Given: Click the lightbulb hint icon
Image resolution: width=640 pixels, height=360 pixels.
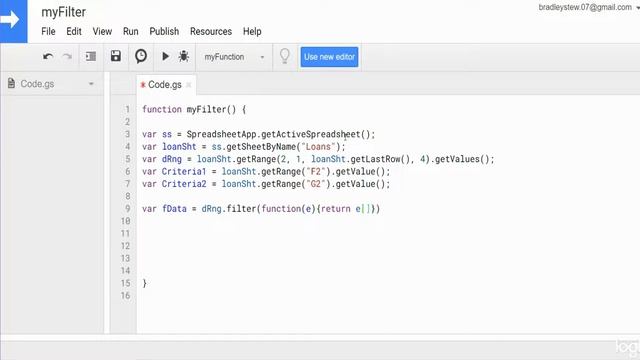Looking at the screenshot, I should (284, 56).
